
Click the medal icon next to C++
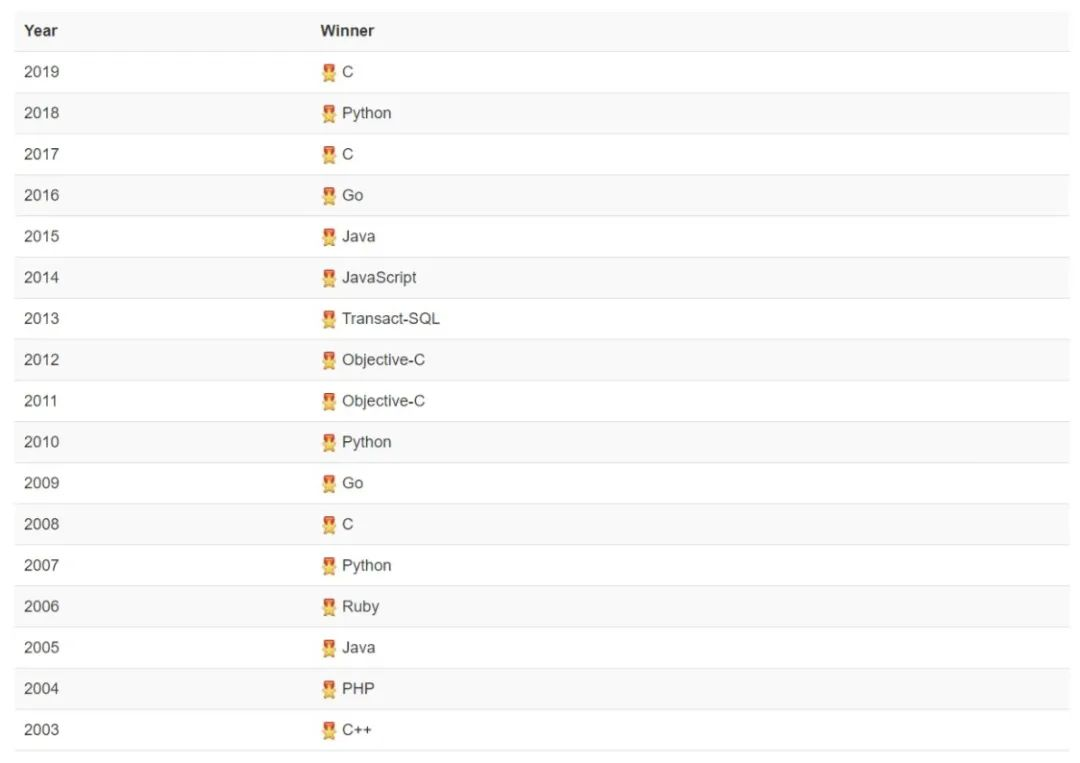329,730
